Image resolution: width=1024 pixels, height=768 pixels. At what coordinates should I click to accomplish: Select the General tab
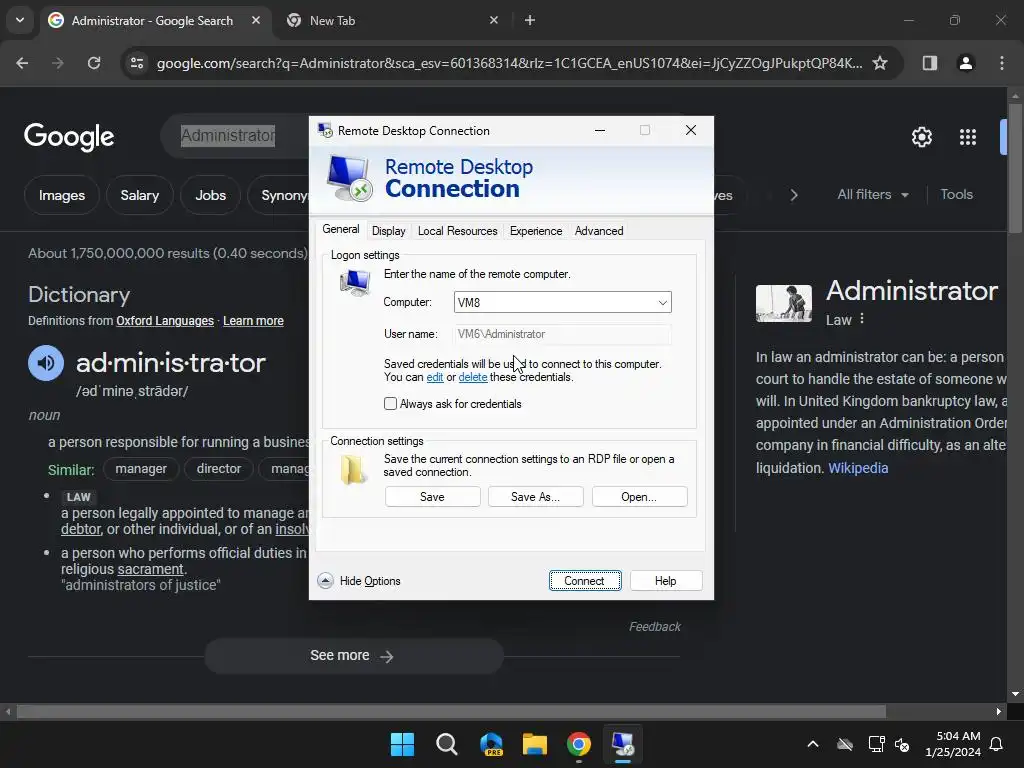(x=340, y=229)
